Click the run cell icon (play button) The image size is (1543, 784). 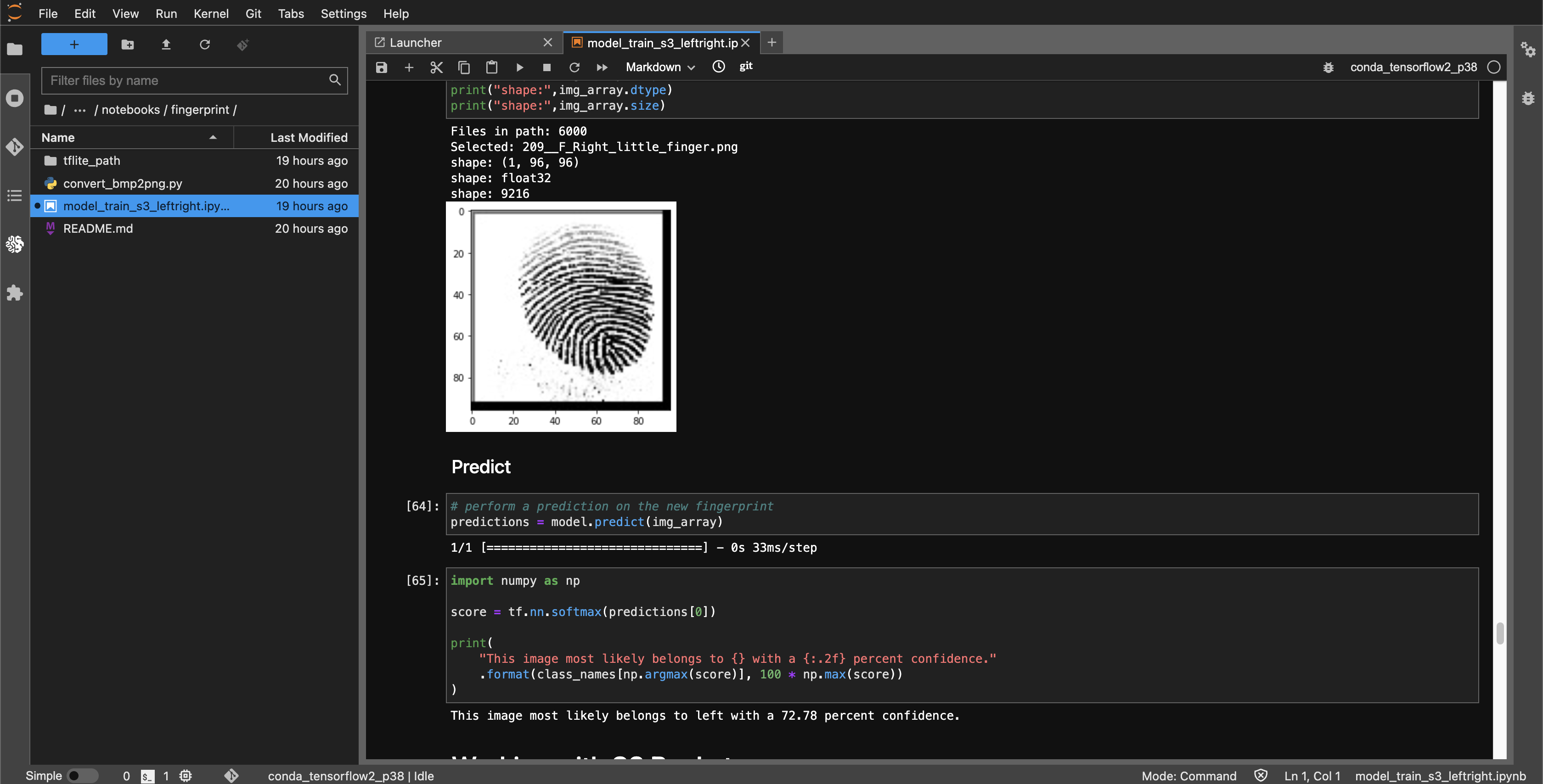tap(519, 67)
